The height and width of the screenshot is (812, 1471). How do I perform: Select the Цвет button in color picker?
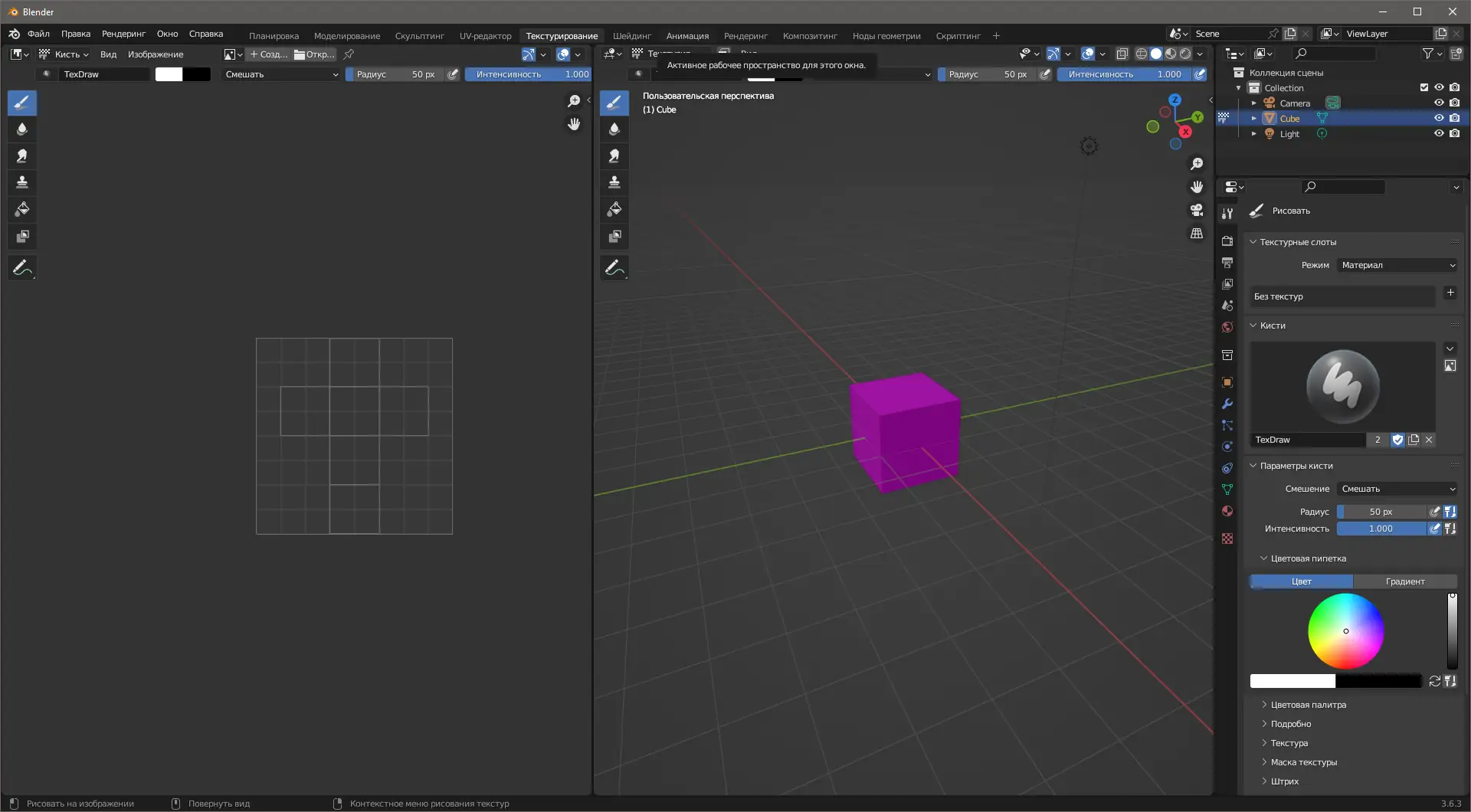pos(1301,581)
